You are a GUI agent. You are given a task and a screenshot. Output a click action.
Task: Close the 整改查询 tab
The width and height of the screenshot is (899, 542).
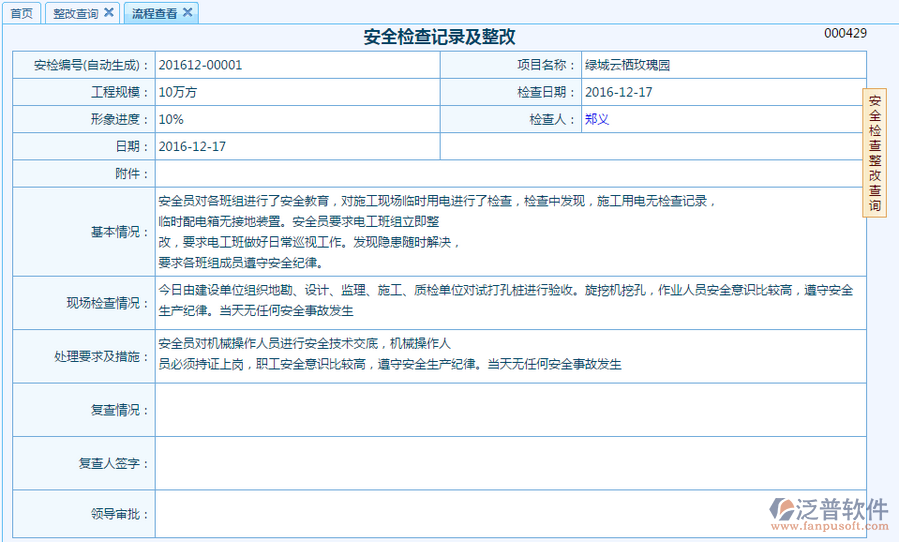point(109,12)
